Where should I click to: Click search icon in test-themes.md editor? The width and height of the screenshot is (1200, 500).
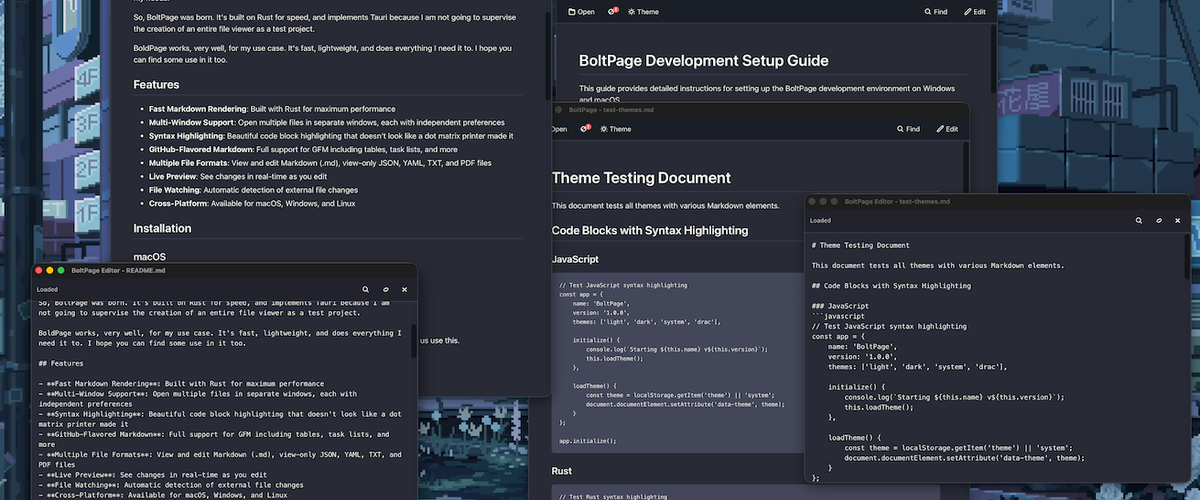[1138, 220]
